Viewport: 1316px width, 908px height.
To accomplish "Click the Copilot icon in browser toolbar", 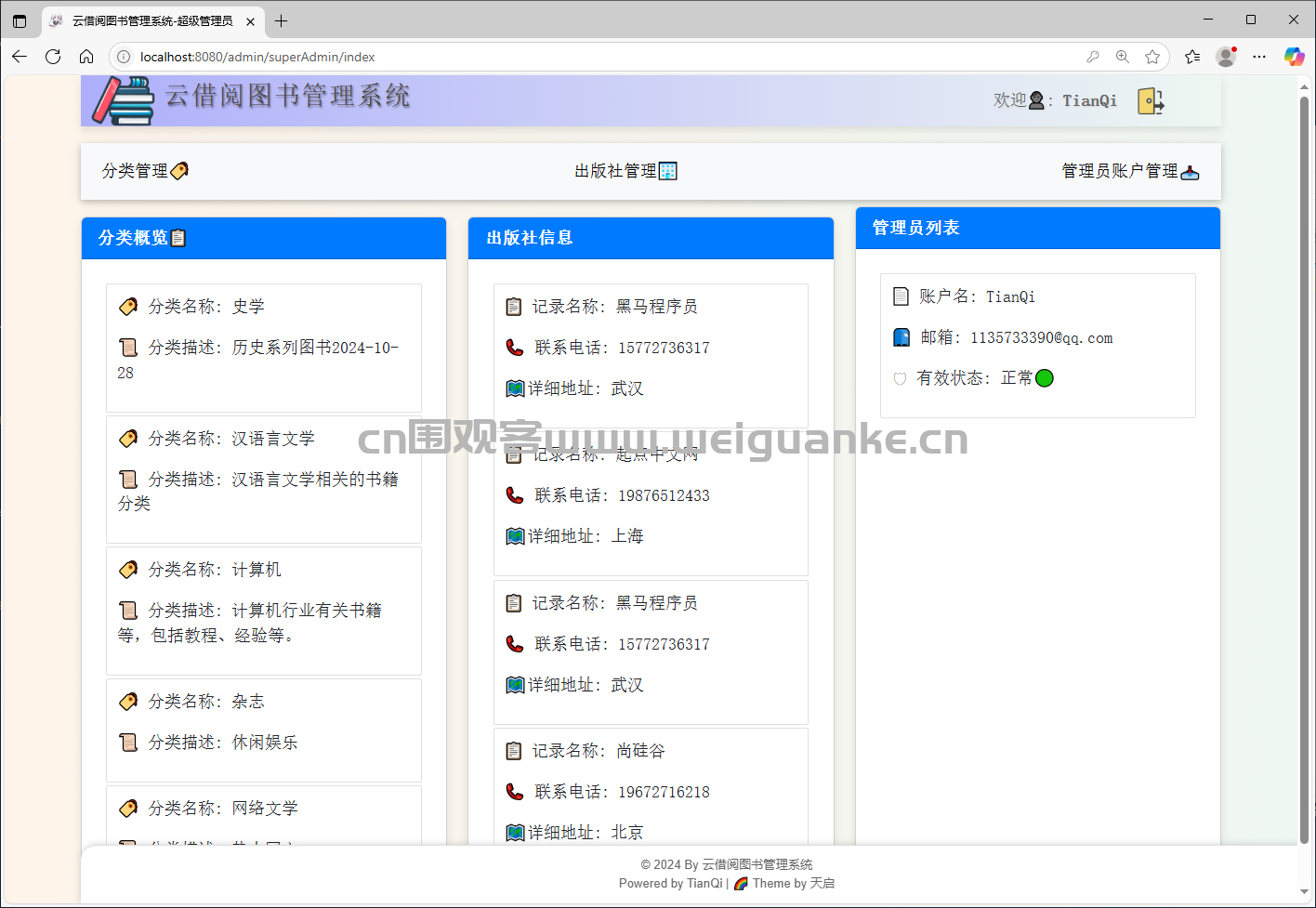I will click(x=1294, y=57).
